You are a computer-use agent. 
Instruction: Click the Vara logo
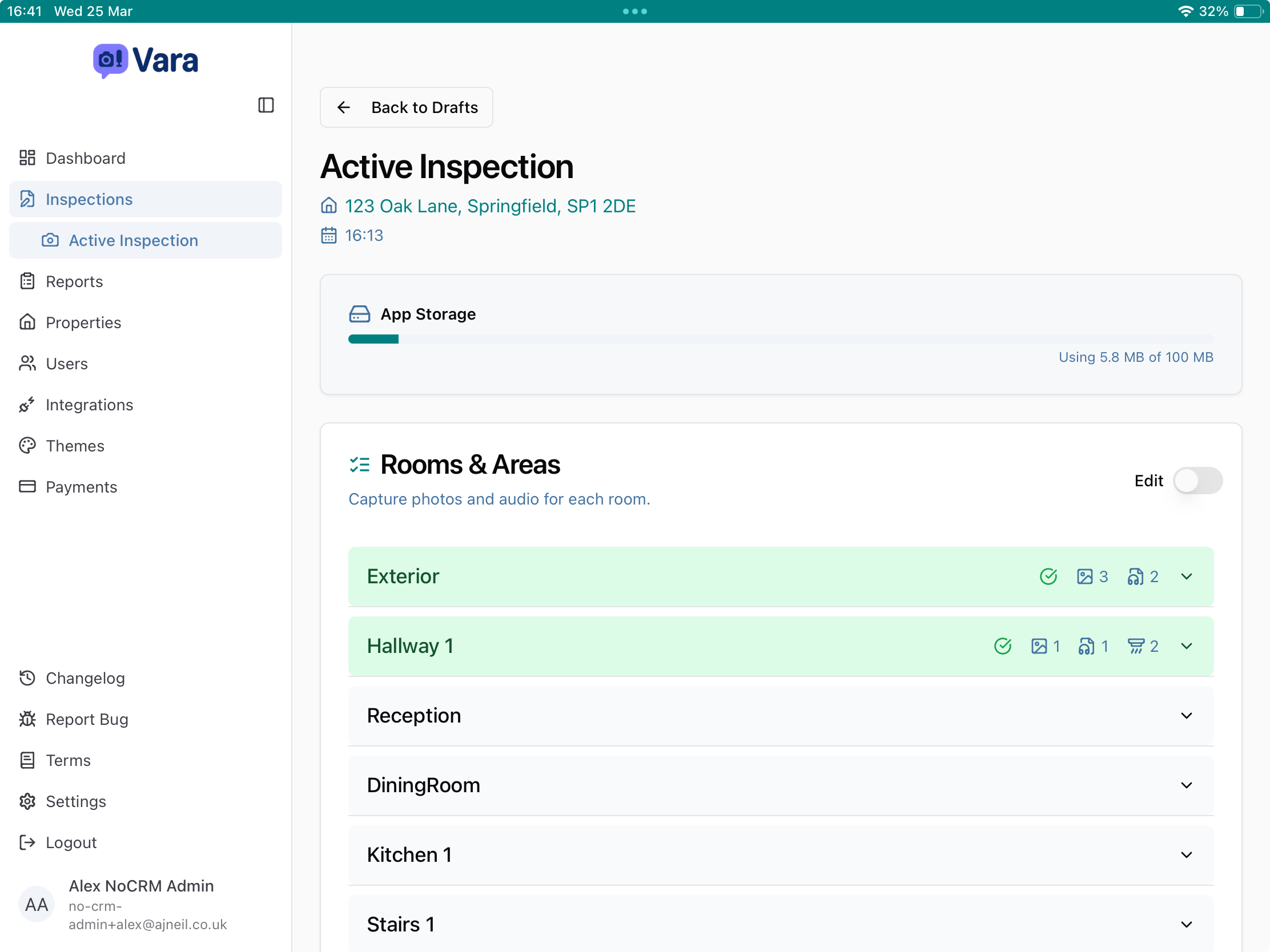pyautogui.click(x=146, y=61)
